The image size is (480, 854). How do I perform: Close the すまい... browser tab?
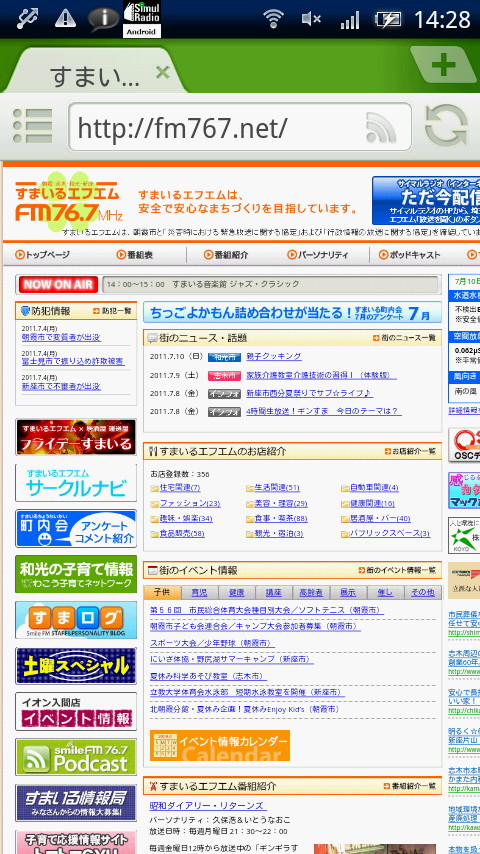pos(162,72)
